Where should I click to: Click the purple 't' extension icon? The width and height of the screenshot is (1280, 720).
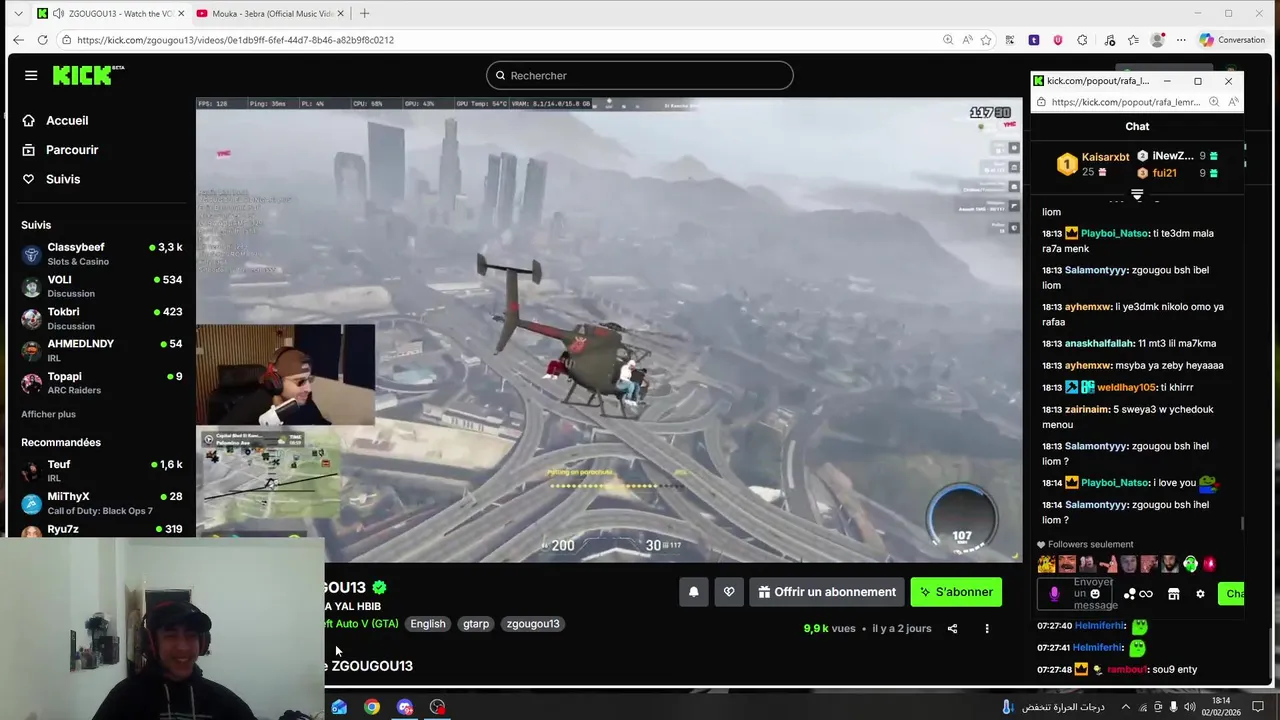[1034, 40]
